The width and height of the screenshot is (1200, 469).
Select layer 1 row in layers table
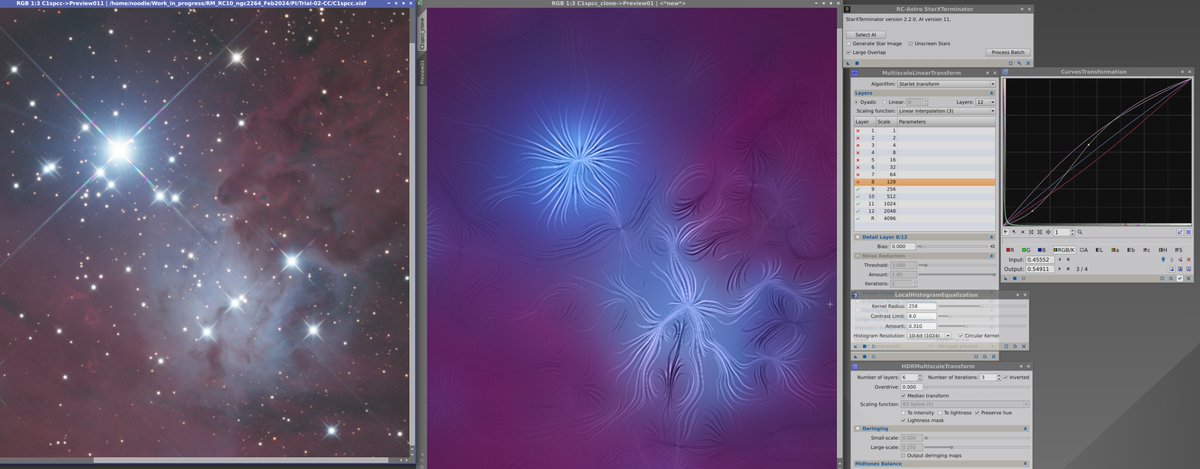925,131
